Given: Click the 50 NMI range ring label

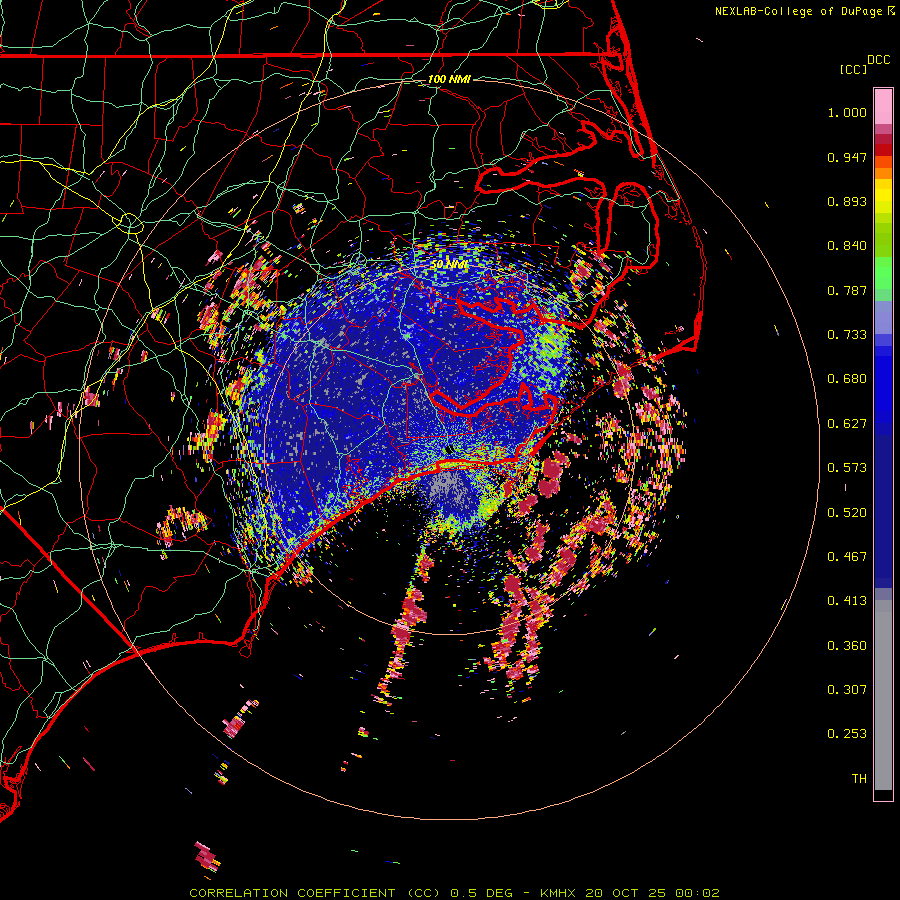Looking at the screenshot, I should [449, 265].
